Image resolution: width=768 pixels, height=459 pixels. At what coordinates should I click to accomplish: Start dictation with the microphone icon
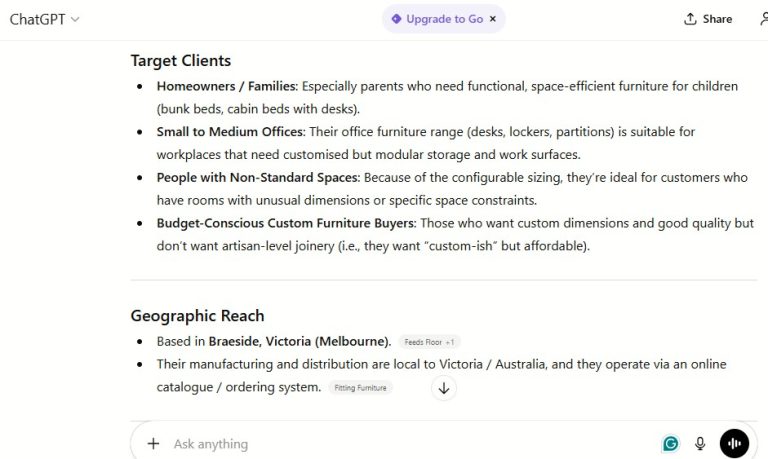(700, 444)
